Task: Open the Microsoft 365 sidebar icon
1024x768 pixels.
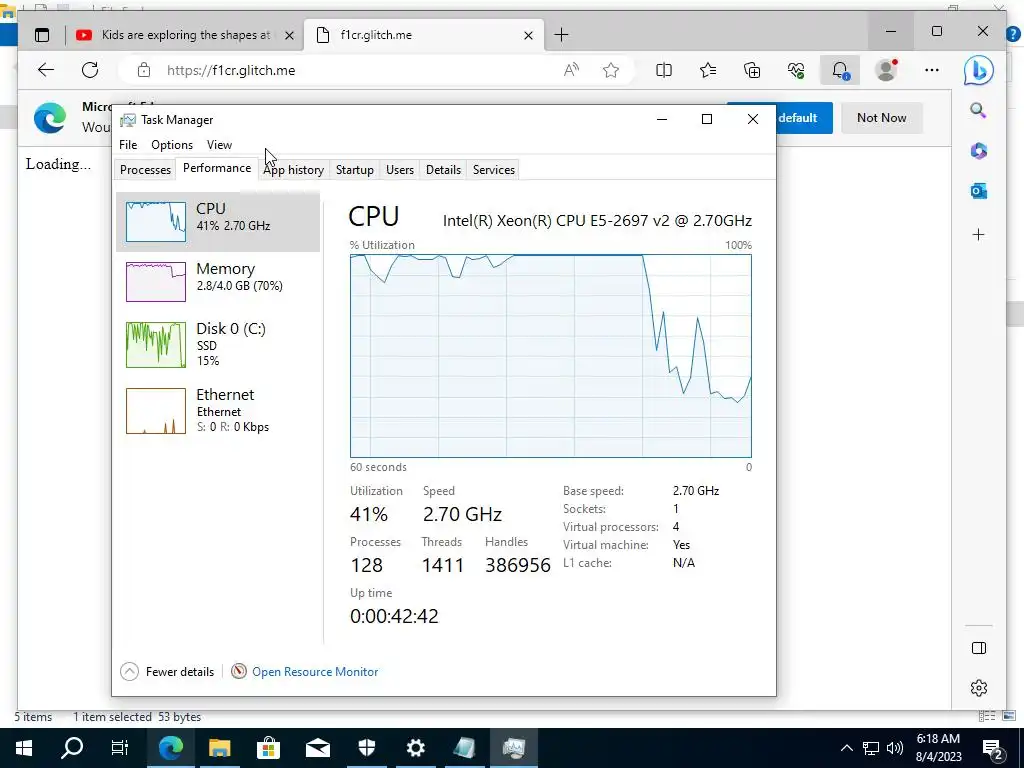Action: 978,151
